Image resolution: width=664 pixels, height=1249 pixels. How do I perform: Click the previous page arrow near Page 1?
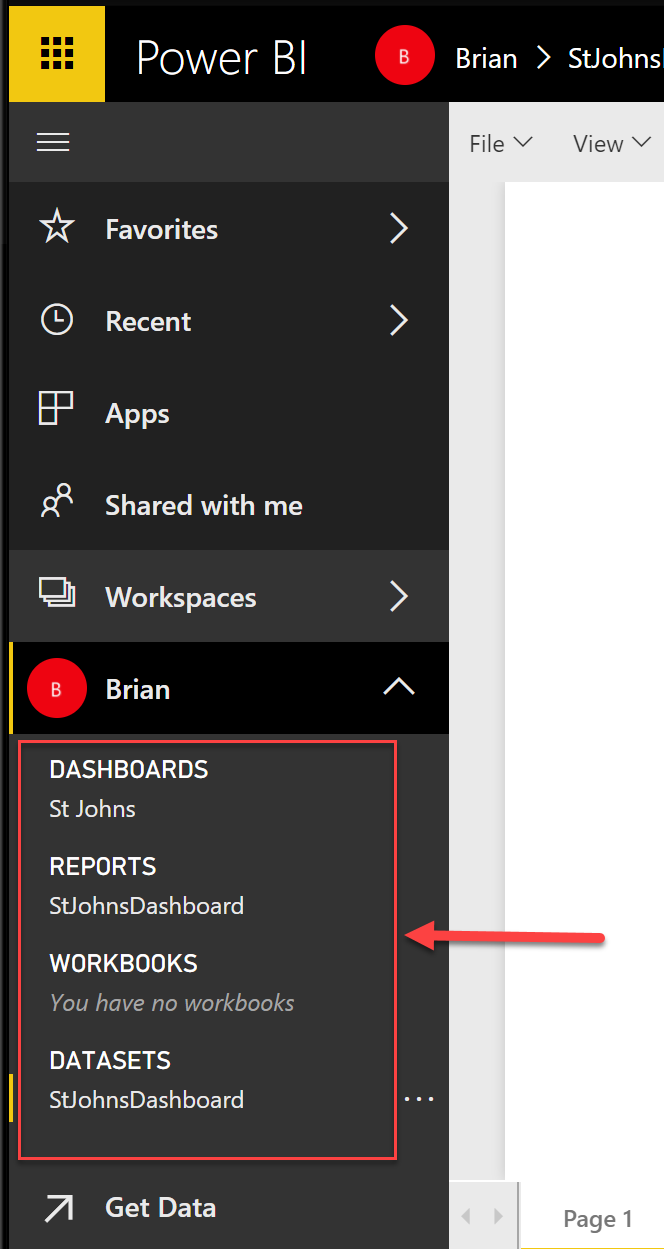click(x=466, y=1216)
